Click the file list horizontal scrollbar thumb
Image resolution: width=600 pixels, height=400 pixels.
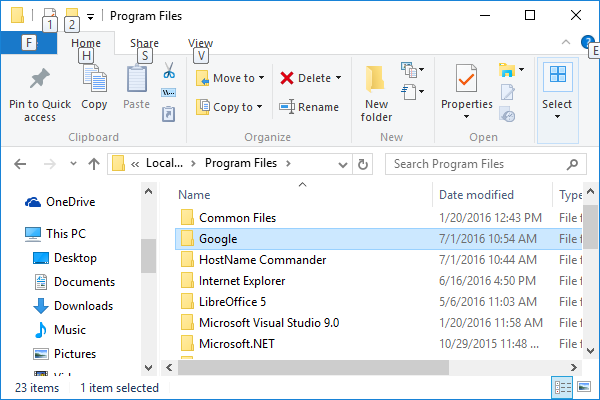(x=313, y=368)
